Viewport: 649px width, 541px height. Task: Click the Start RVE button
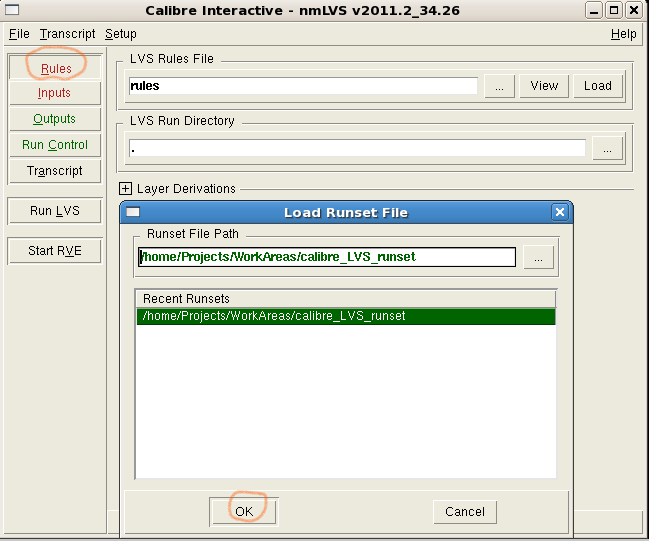tap(55, 251)
